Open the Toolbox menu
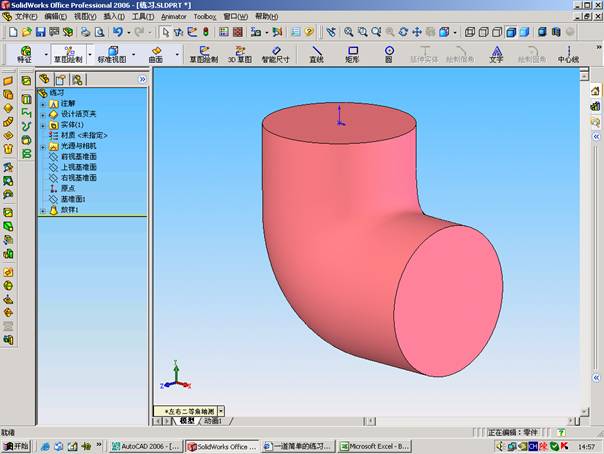The height and width of the screenshot is (454, 604). 205,17
